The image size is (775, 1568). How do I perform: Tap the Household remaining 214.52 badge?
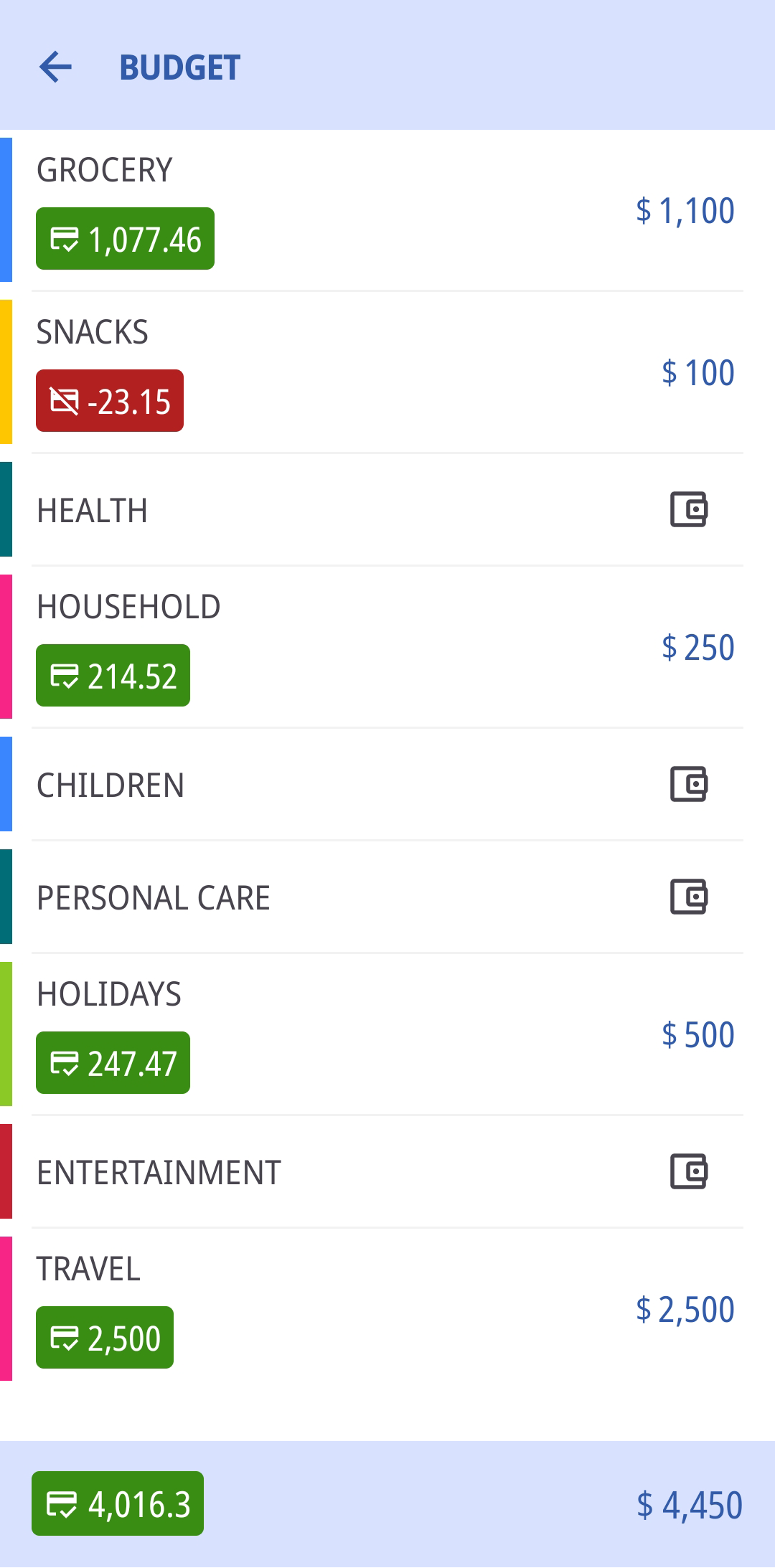point(113,676)
